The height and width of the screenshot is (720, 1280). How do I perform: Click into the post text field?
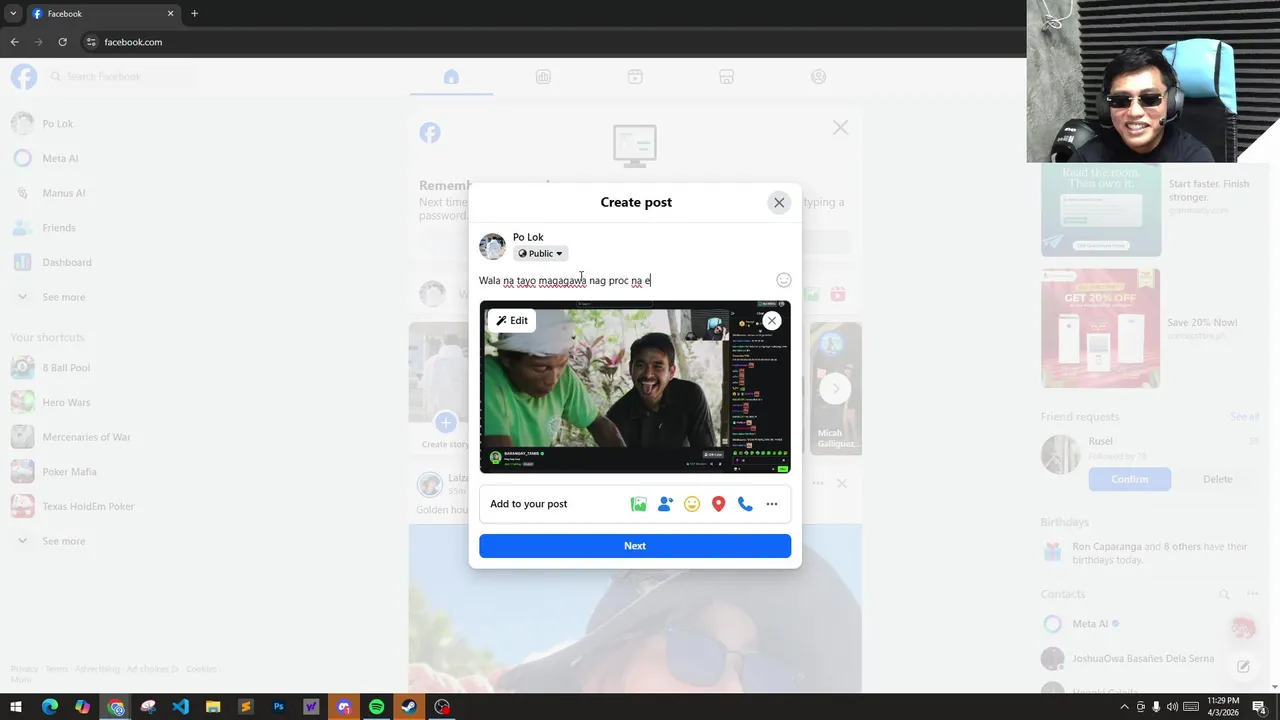pyautogui.click(x=625, y=280)
